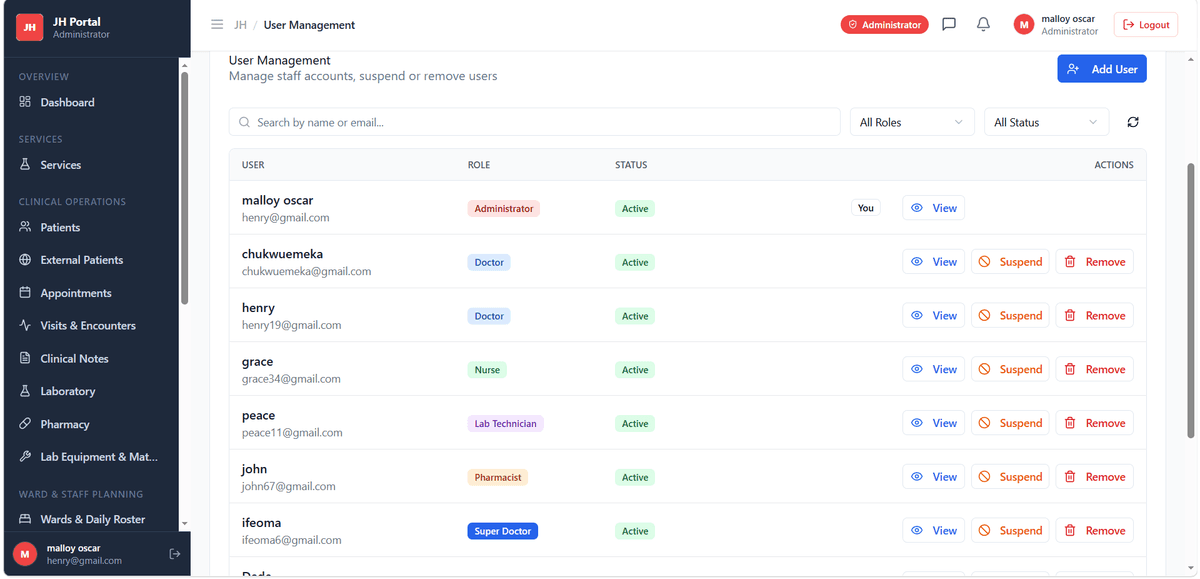Remove peace's account
The width and height of the screenshot is (1200, 579).
point(1095,423)
